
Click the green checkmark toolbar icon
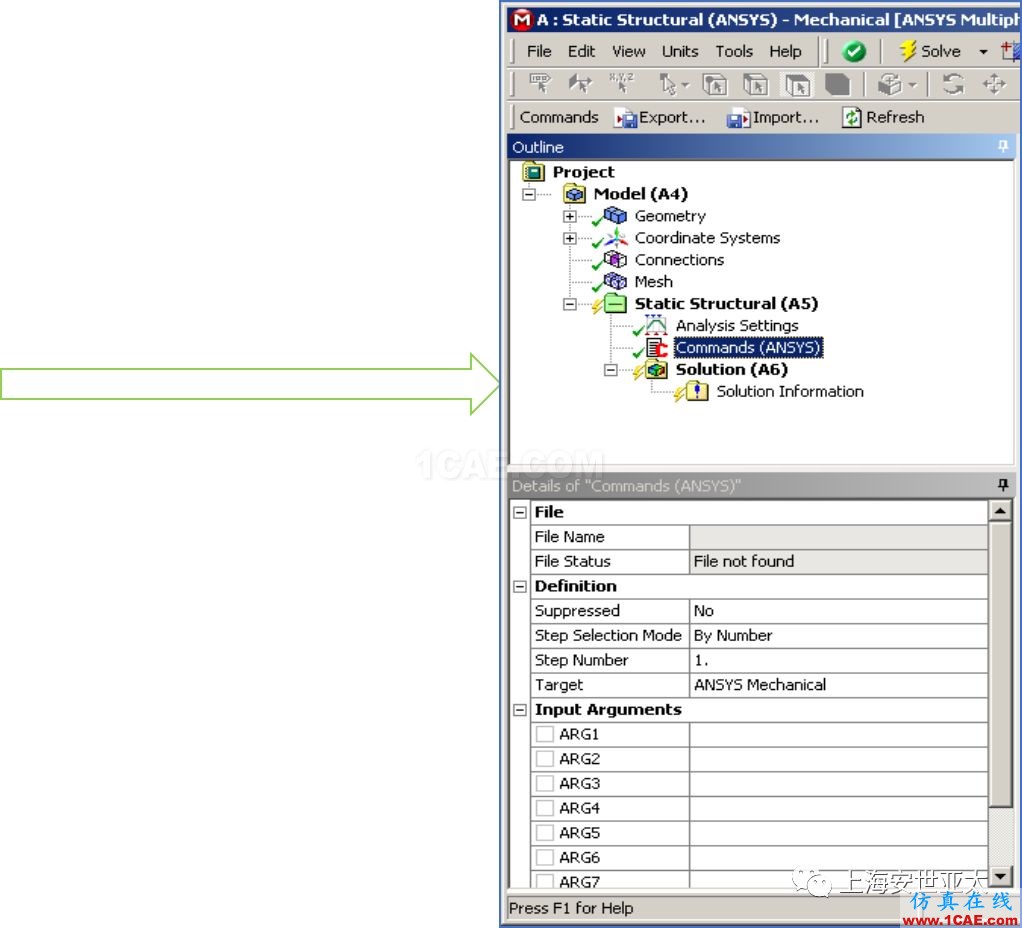(x=853, y=51)
